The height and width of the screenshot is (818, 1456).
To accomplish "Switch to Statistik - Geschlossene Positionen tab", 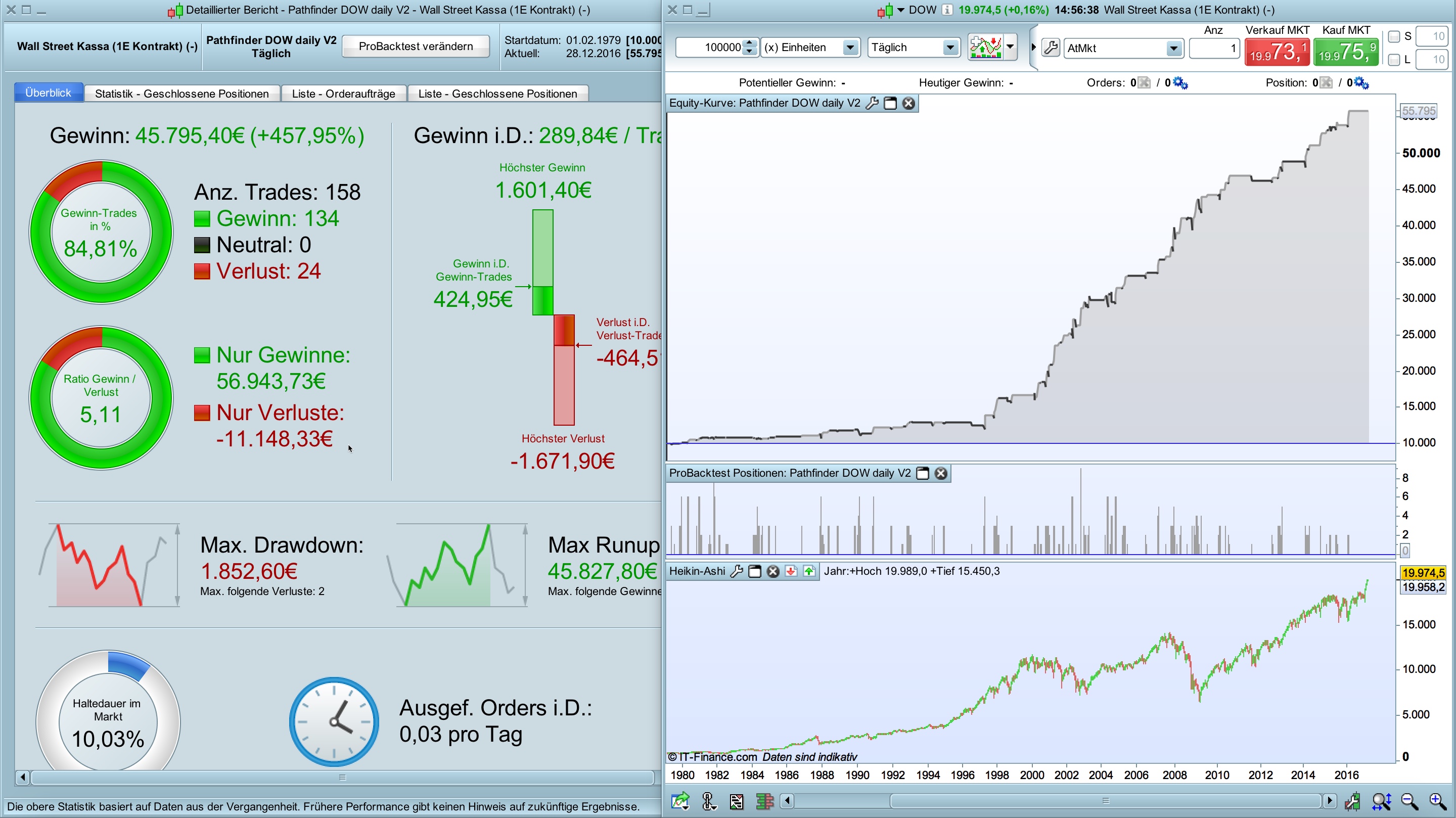I will (181, 93).
